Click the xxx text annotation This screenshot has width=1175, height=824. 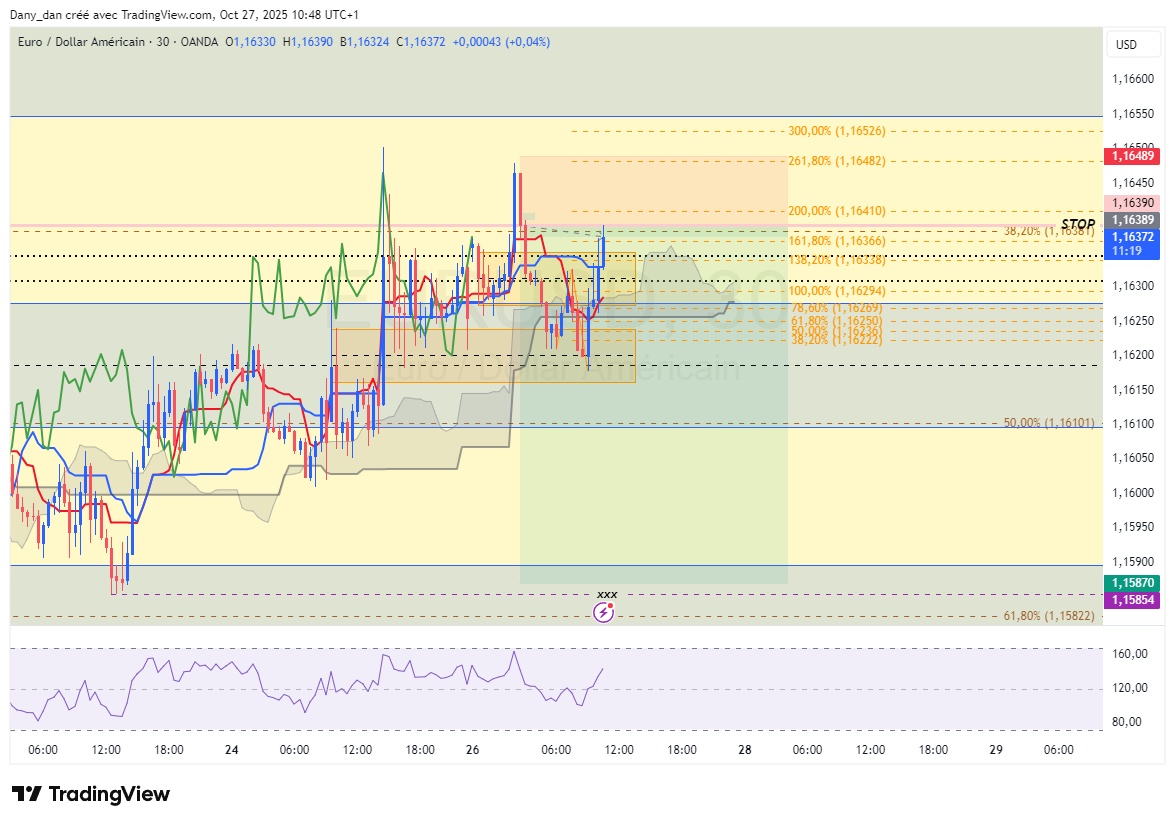point(607,594)
